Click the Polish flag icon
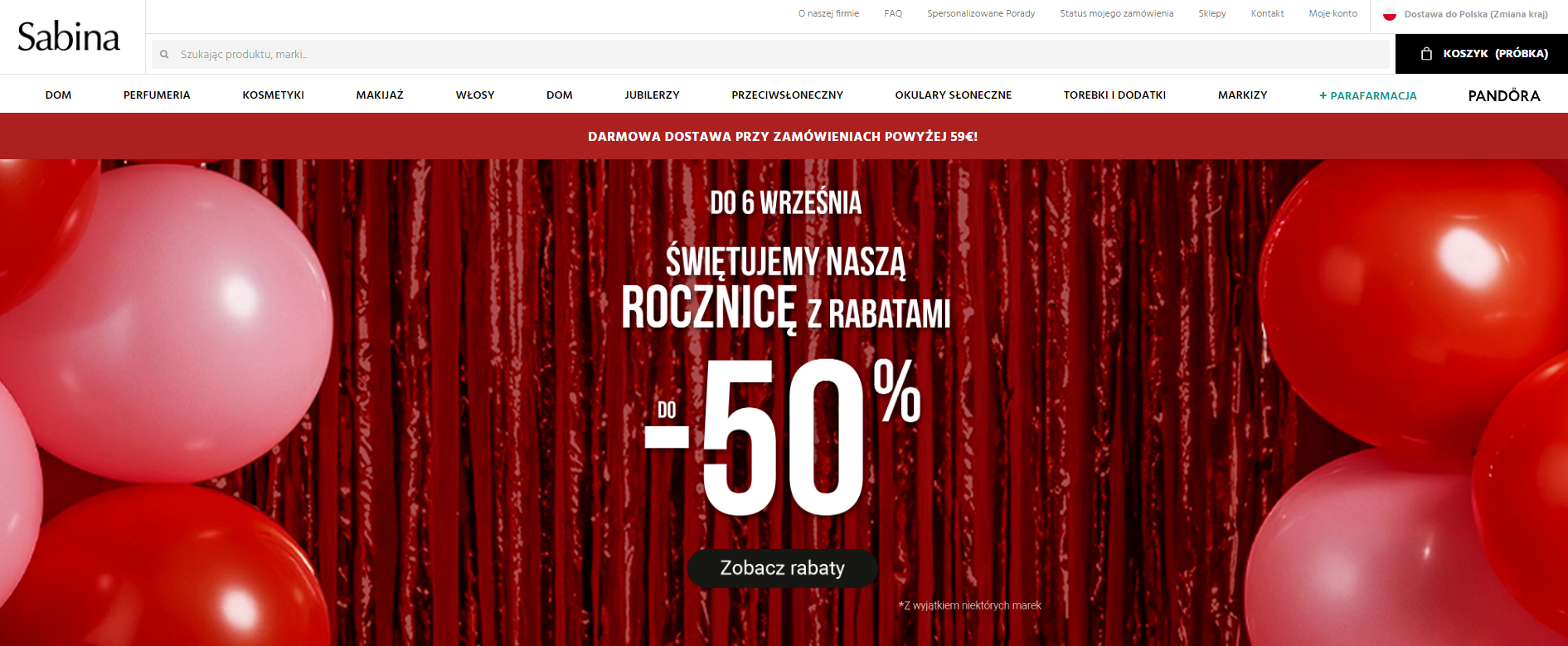1568x646 pixels. coord(1390,14)
